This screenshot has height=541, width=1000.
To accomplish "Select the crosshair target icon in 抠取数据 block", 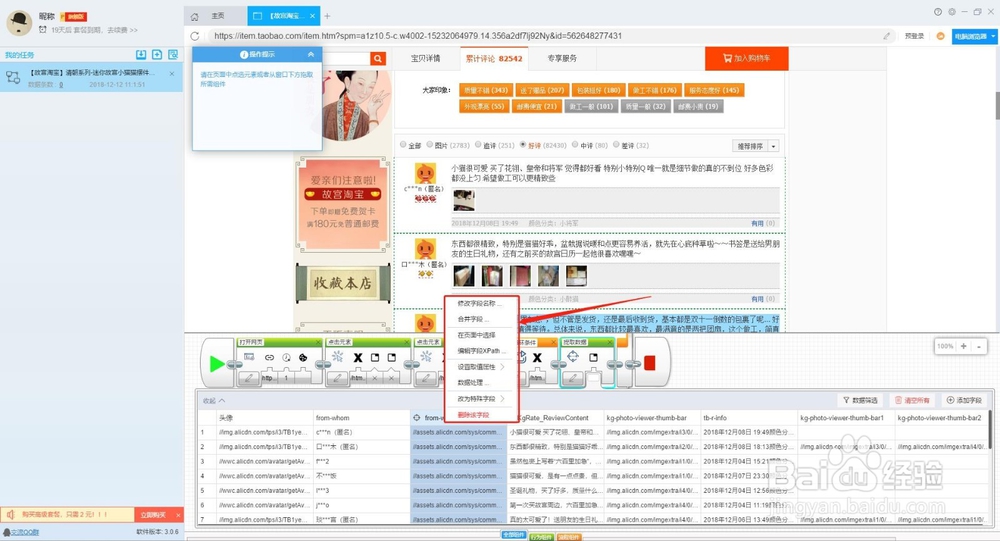I will pos(573,357).
